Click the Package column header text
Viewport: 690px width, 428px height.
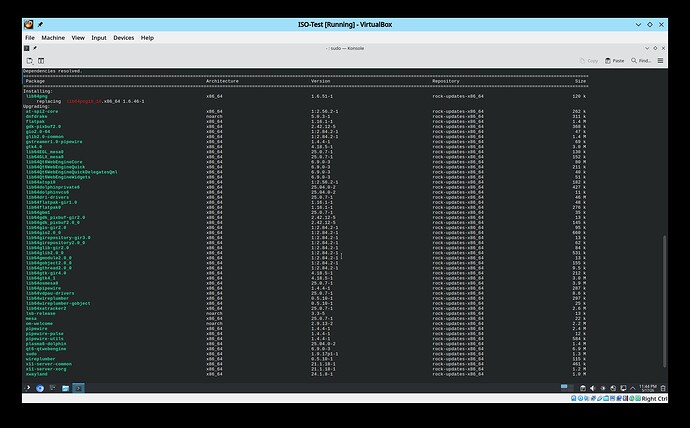pyautogui.click(x=35, y=81)
